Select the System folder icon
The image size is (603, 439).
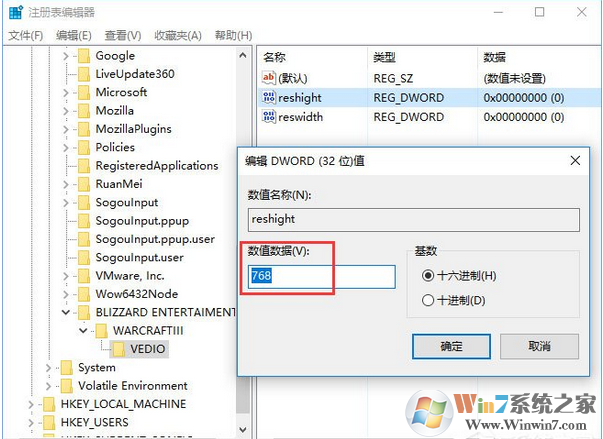pos(67,368)
